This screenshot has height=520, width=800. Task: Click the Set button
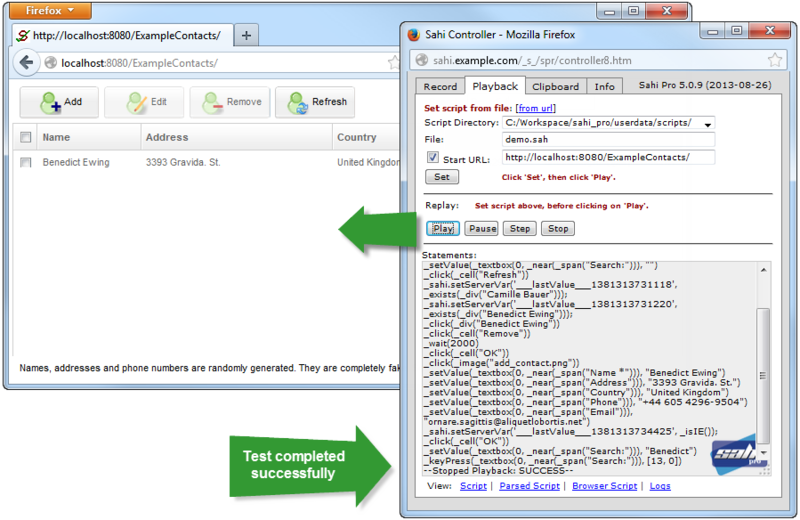point(442,177)
